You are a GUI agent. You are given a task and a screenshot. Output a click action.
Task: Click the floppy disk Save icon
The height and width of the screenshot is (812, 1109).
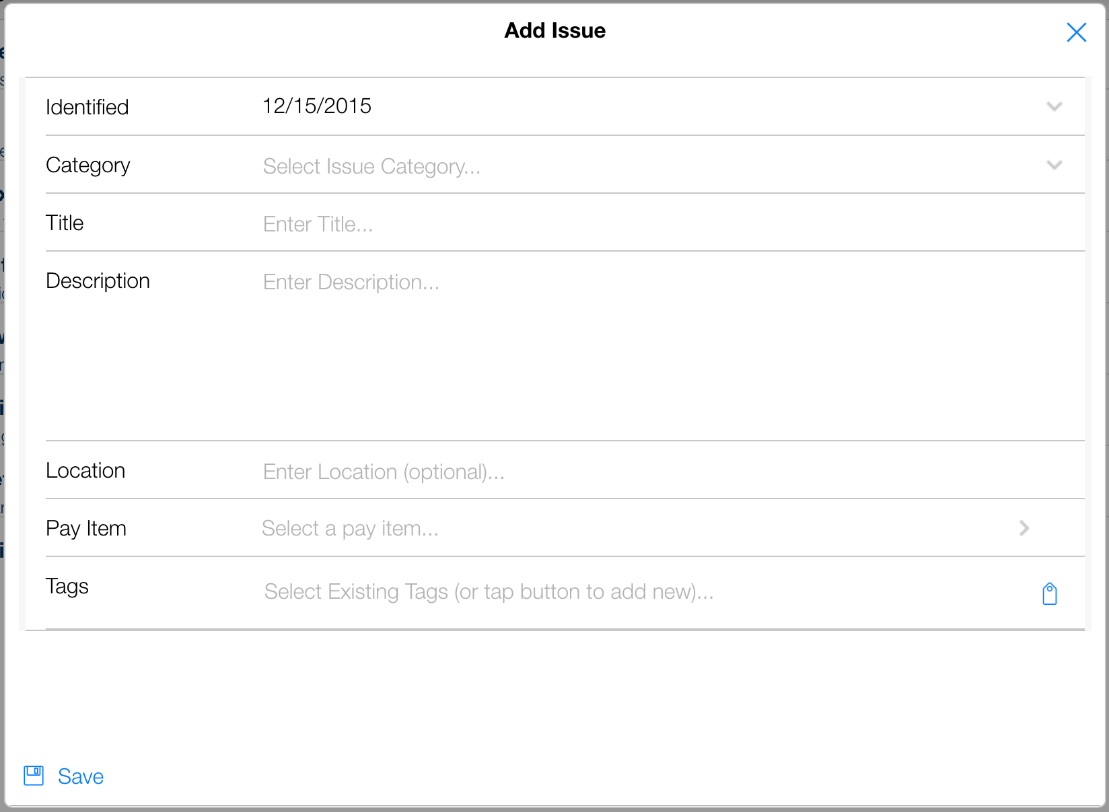[34, 776]
